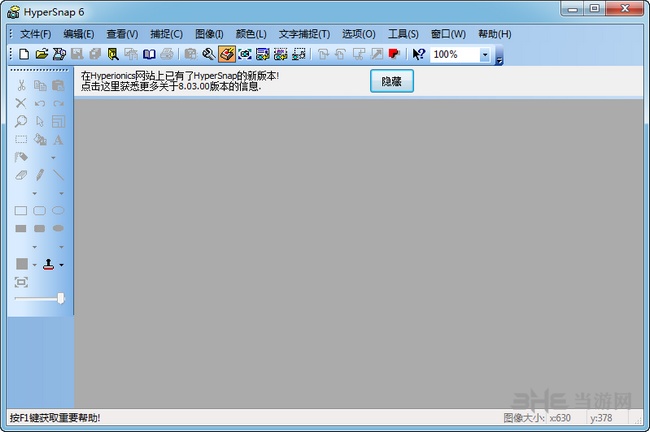Click the y:378 status bar value
This screenshot has width=650, height=432.
click(601, 418)
